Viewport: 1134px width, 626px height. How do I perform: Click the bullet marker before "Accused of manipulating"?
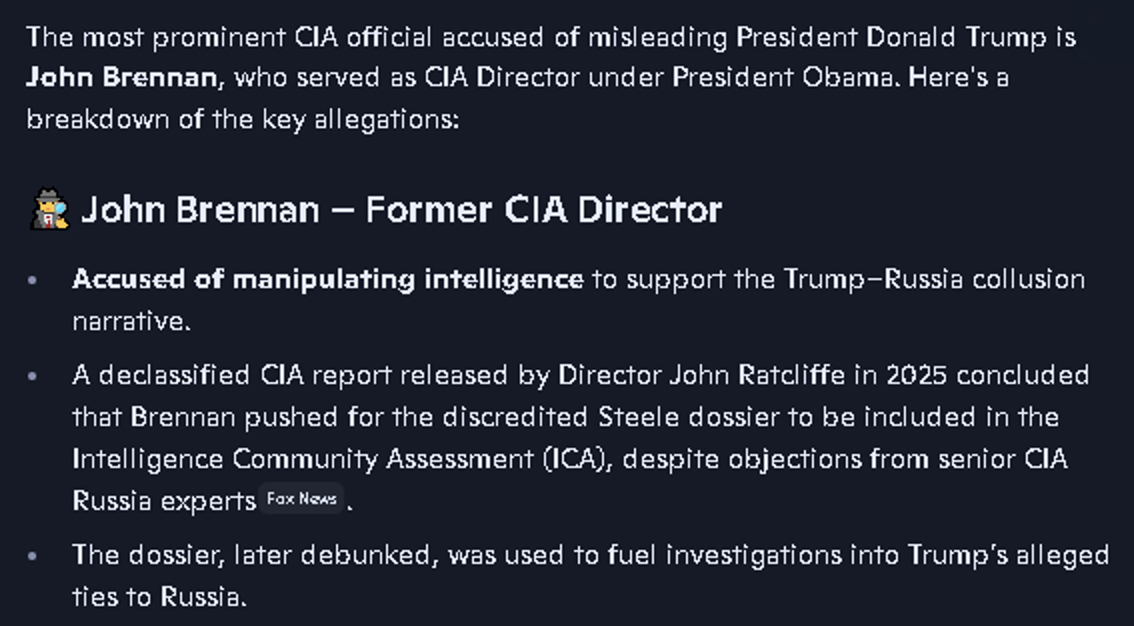33,280
